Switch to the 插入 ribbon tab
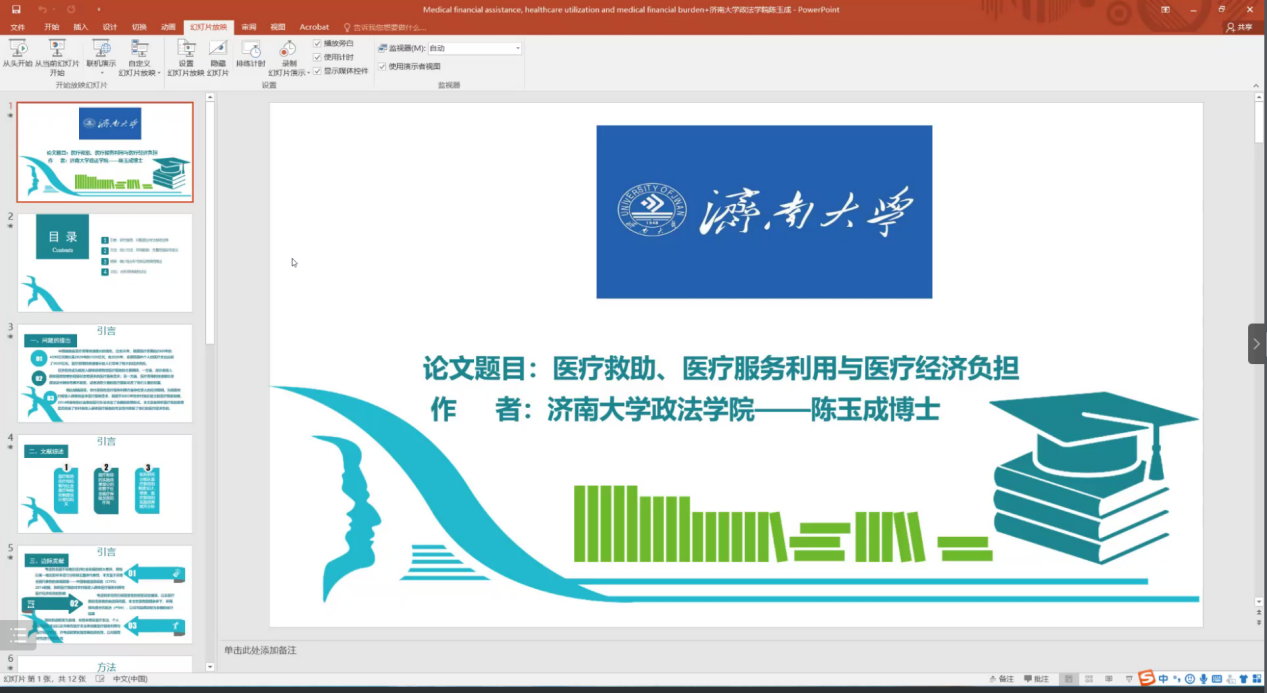1267x693 pixels. [80, 27]
